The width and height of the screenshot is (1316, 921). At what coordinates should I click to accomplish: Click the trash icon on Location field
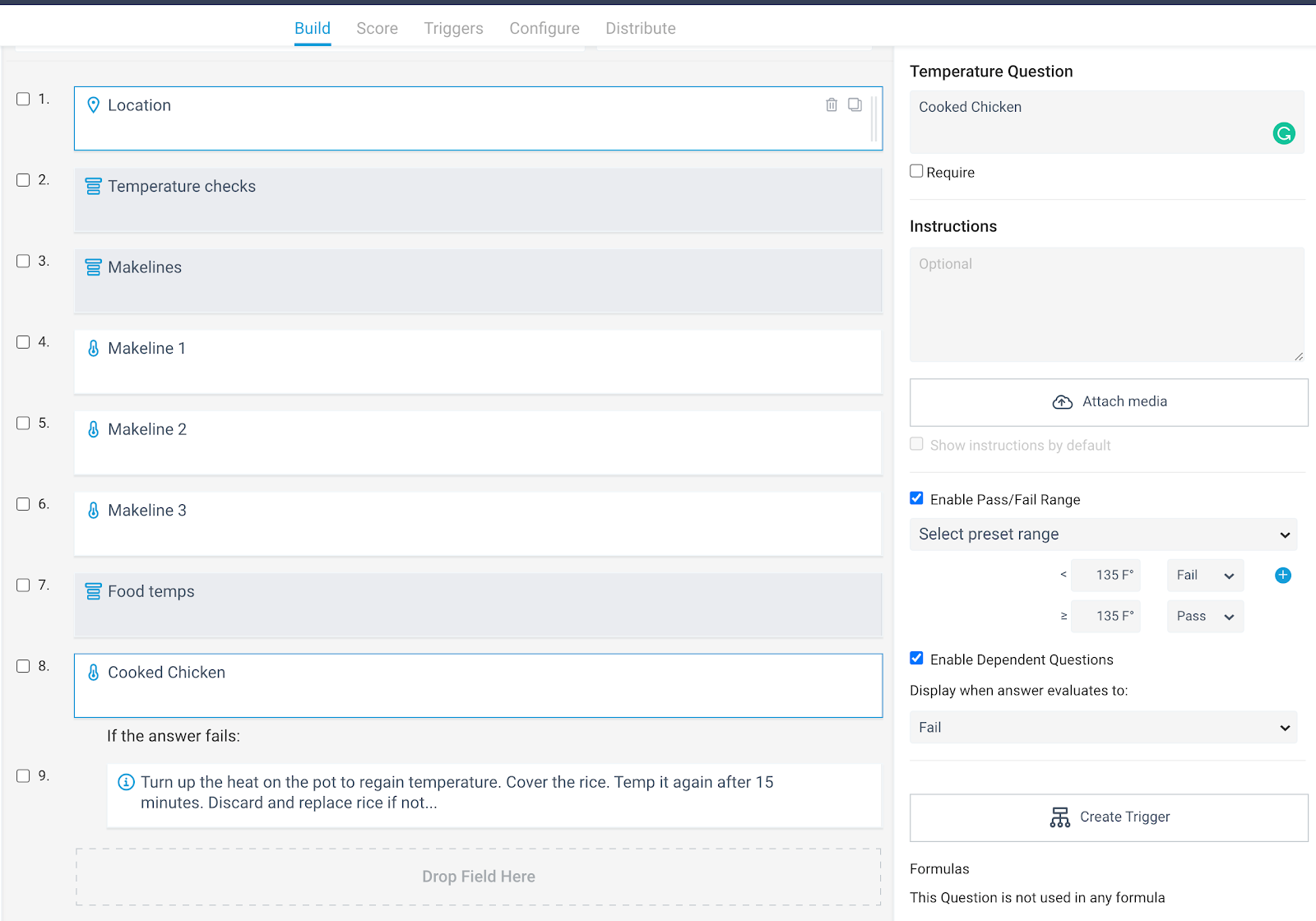(x=832, y=104)
